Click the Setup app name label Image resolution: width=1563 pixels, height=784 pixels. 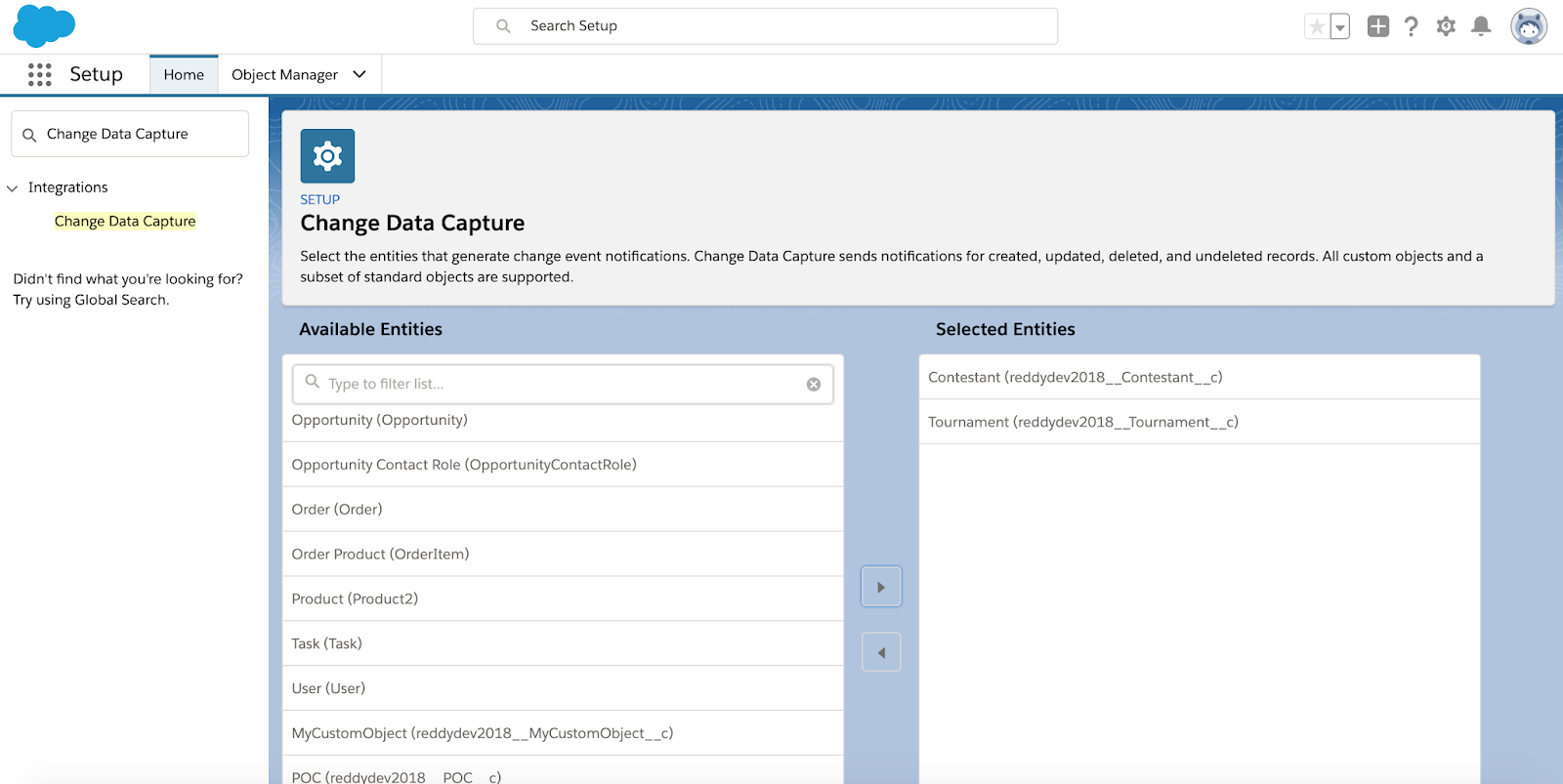click(96, 74)
